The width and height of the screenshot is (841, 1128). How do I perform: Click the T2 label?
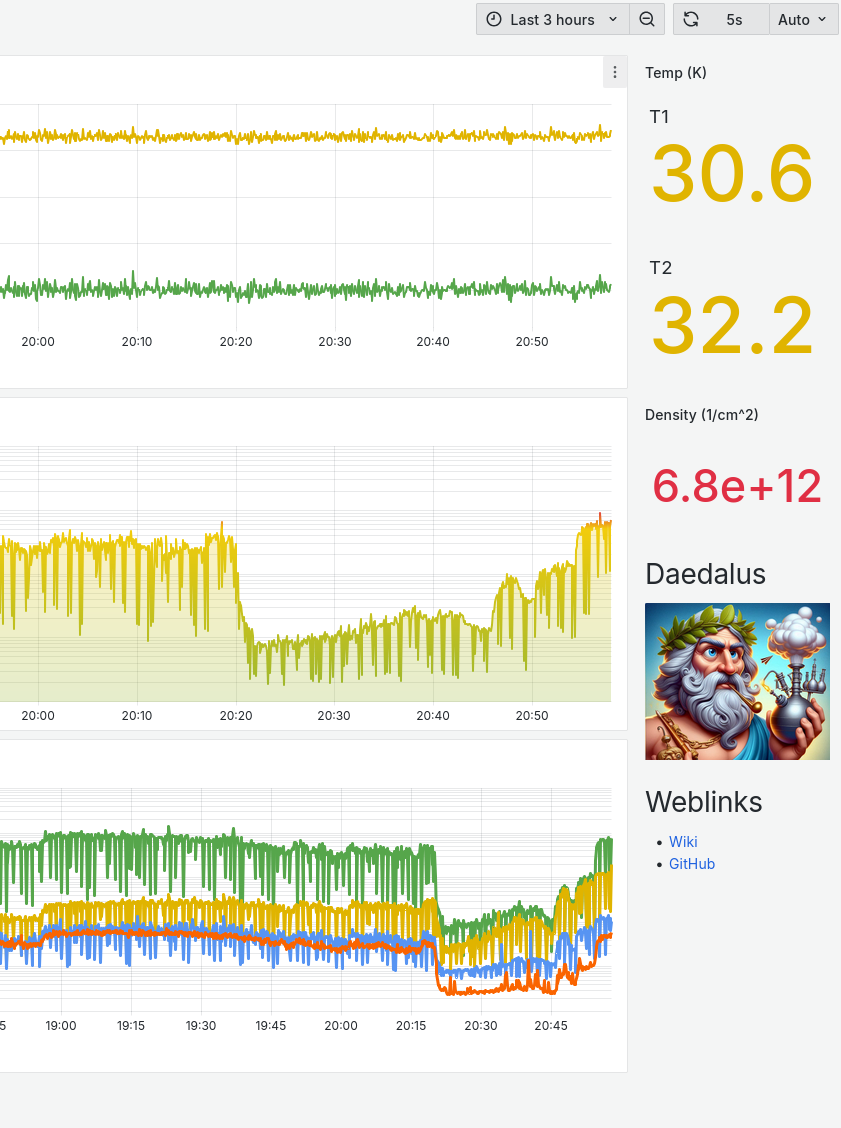click(660, 268)
